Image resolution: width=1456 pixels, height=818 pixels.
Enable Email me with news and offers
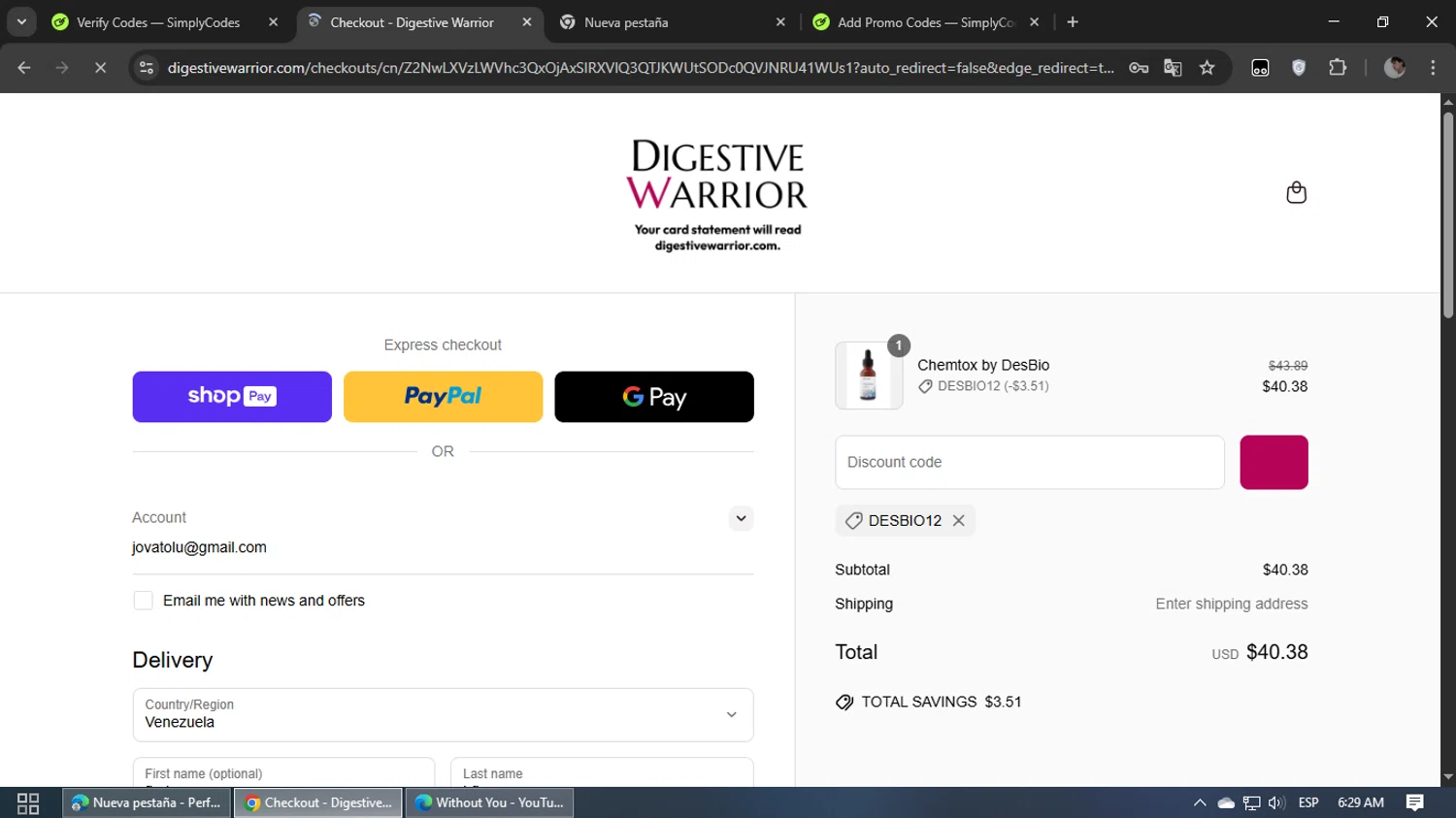click(144, 601)
